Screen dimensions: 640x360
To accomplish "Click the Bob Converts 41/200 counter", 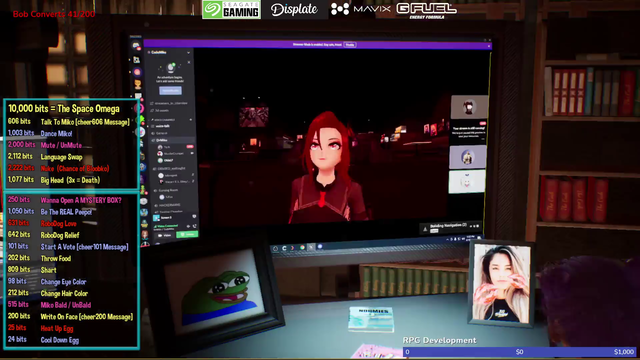I will (x=54, y=14).
